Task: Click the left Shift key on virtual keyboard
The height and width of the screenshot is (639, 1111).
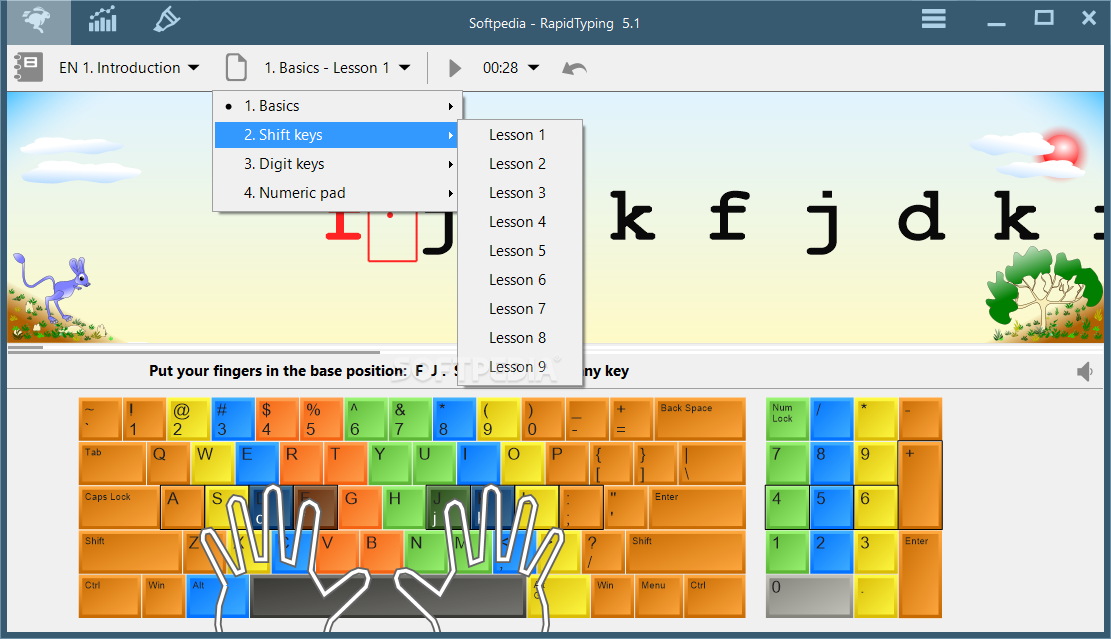Action: [x=130, y=552]
